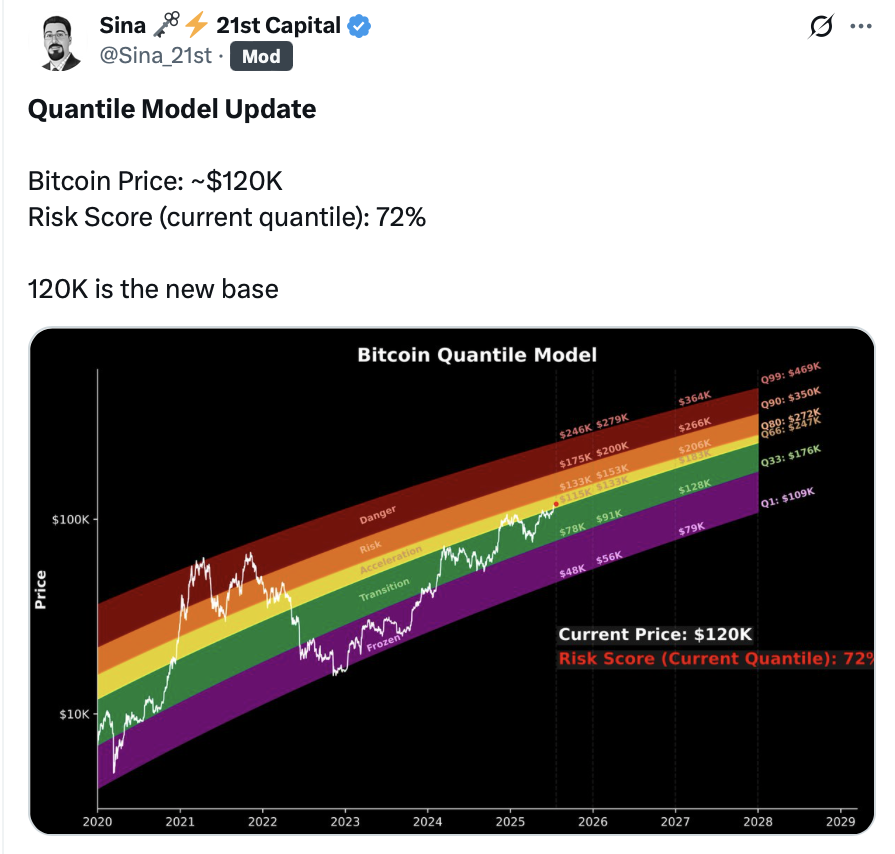Click the 2025 year label on the axis
Image resolution: width=895 pixels, height=854 pixels.
click(x=511, y=822)
